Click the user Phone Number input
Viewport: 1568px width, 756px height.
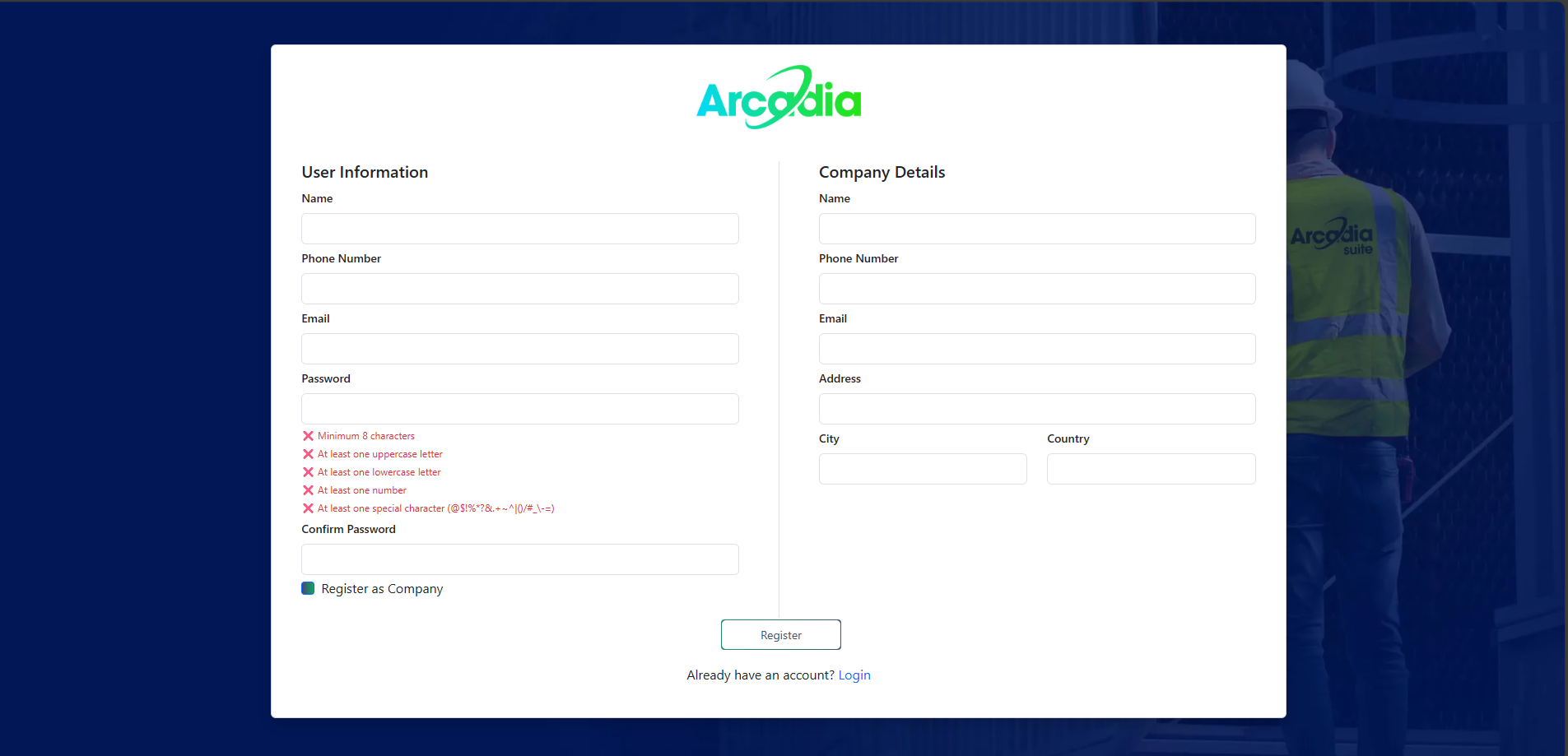click(x=519, y=289)
